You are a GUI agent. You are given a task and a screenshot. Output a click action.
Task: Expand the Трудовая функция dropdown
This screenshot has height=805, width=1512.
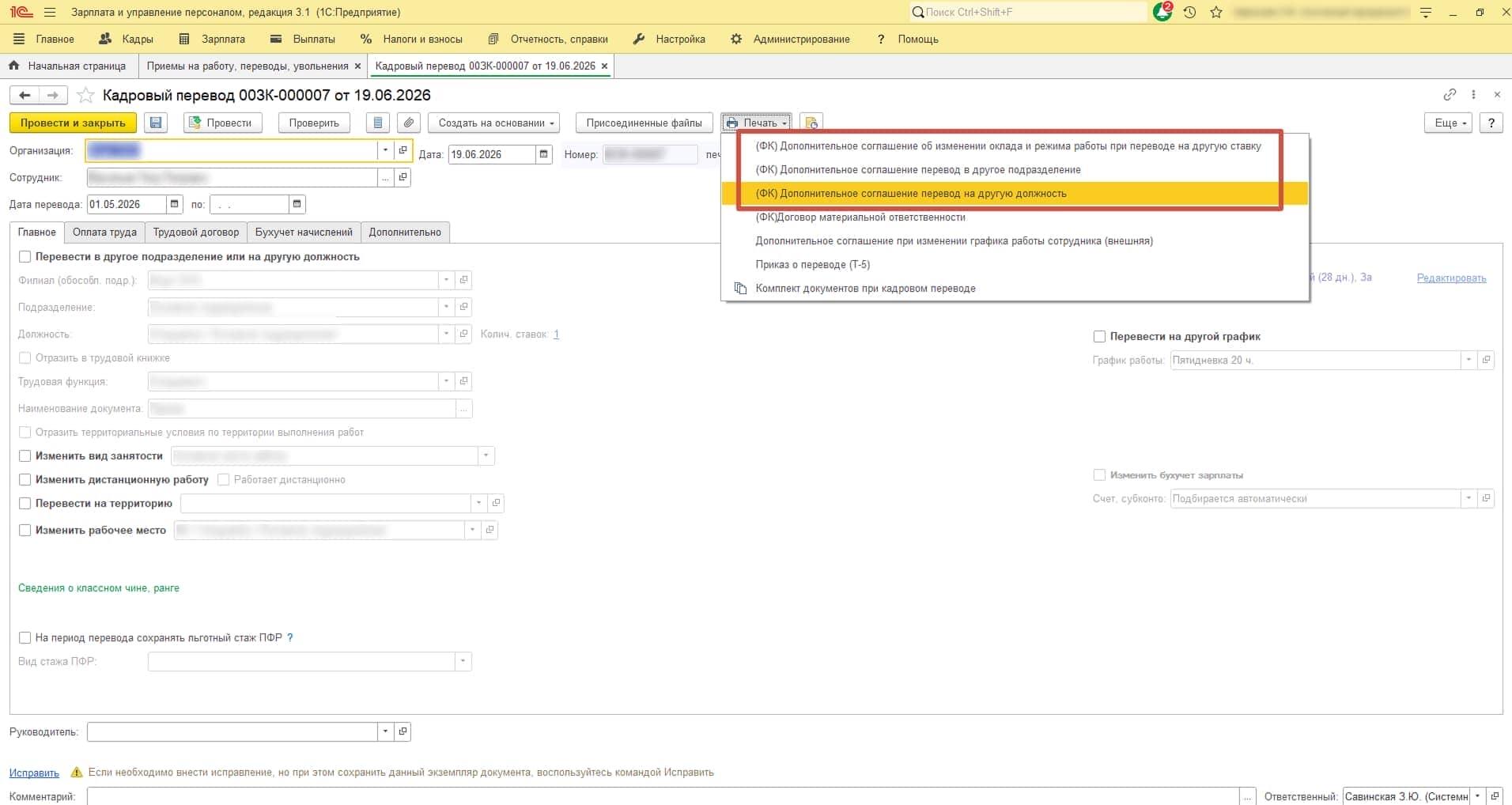(x=447, y=381)
